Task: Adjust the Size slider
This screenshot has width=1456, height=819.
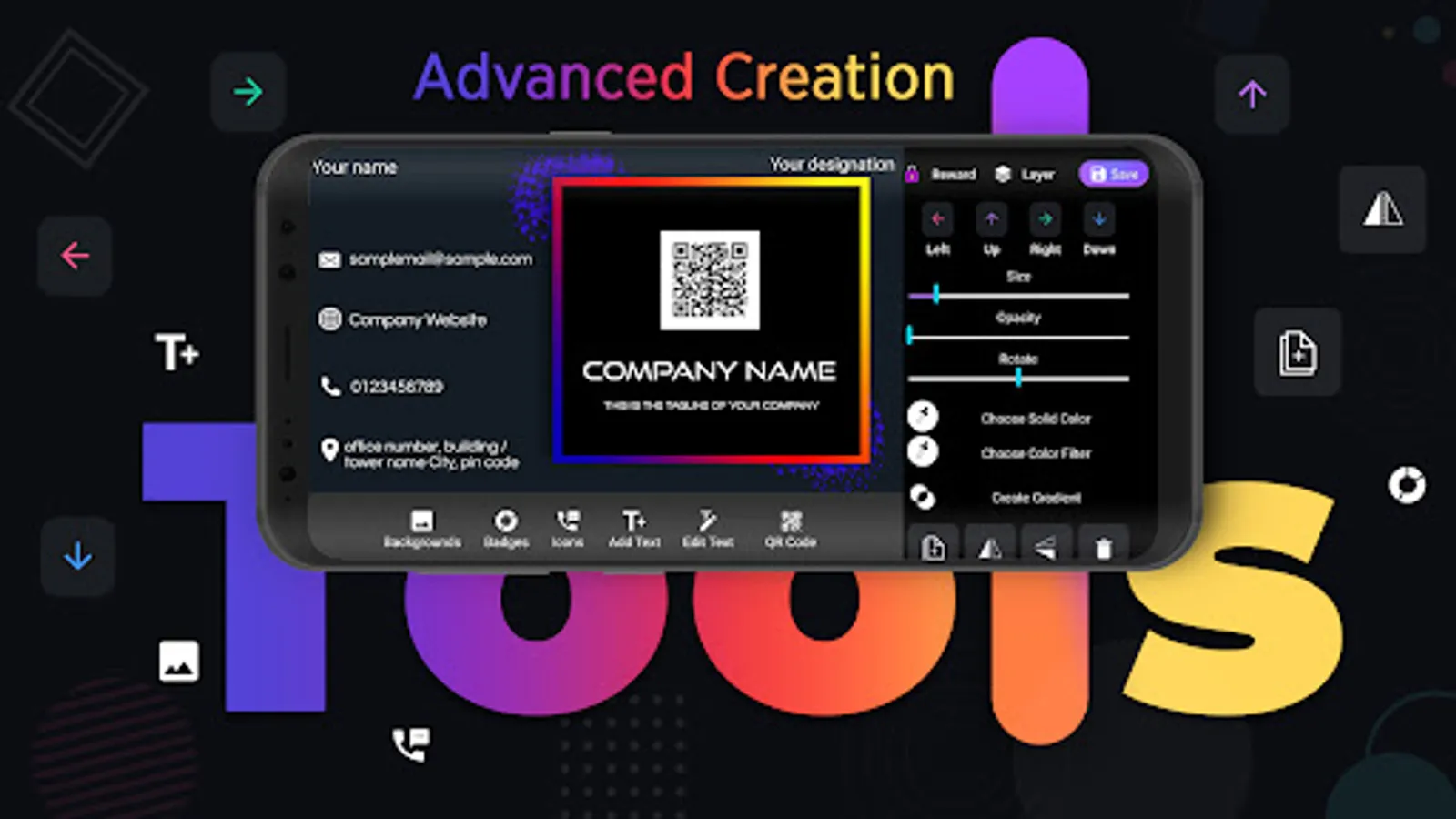Action: 935,295
